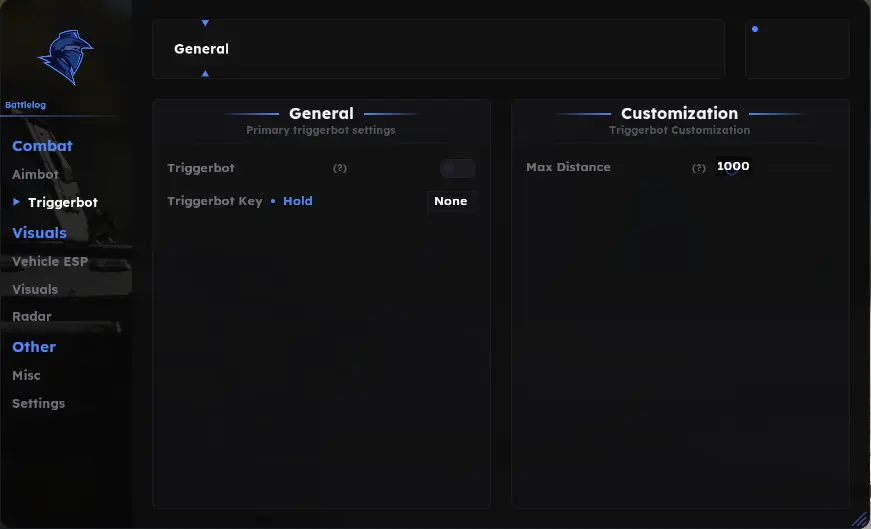
Task: Click the blue dot in top-right box
Action: [755, 29]
